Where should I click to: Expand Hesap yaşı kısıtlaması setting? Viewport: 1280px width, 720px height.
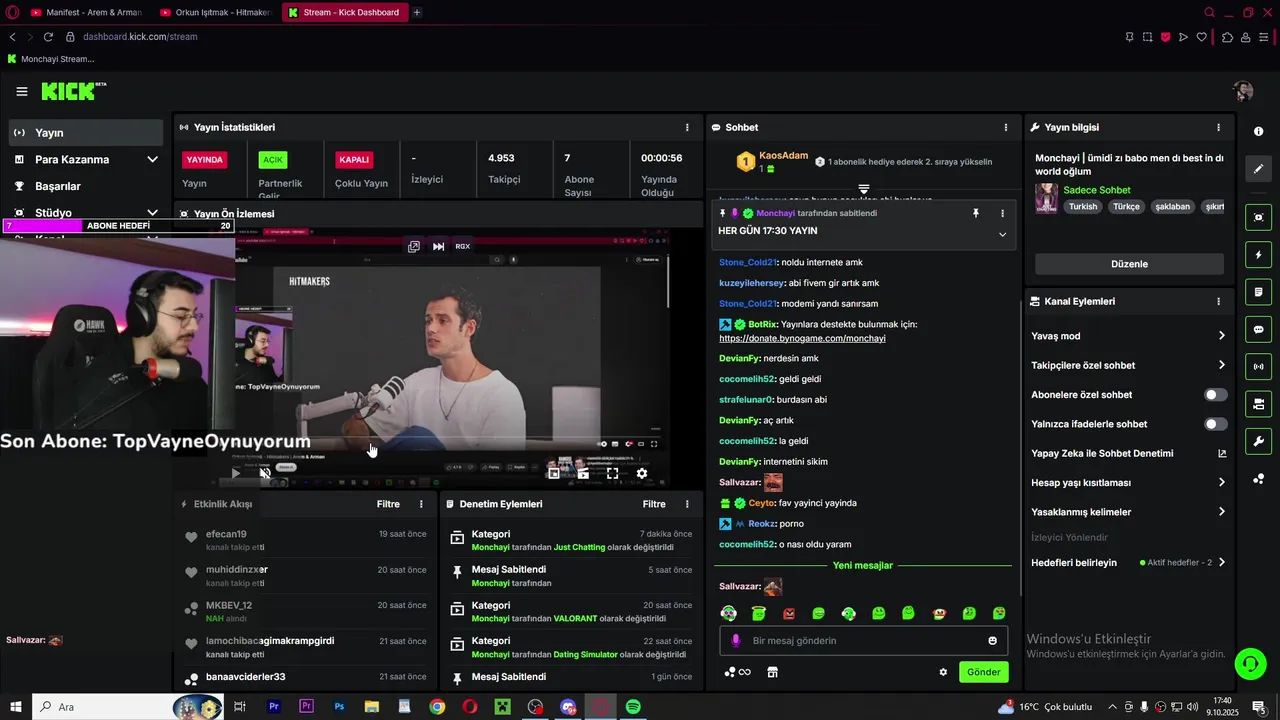1221,482
